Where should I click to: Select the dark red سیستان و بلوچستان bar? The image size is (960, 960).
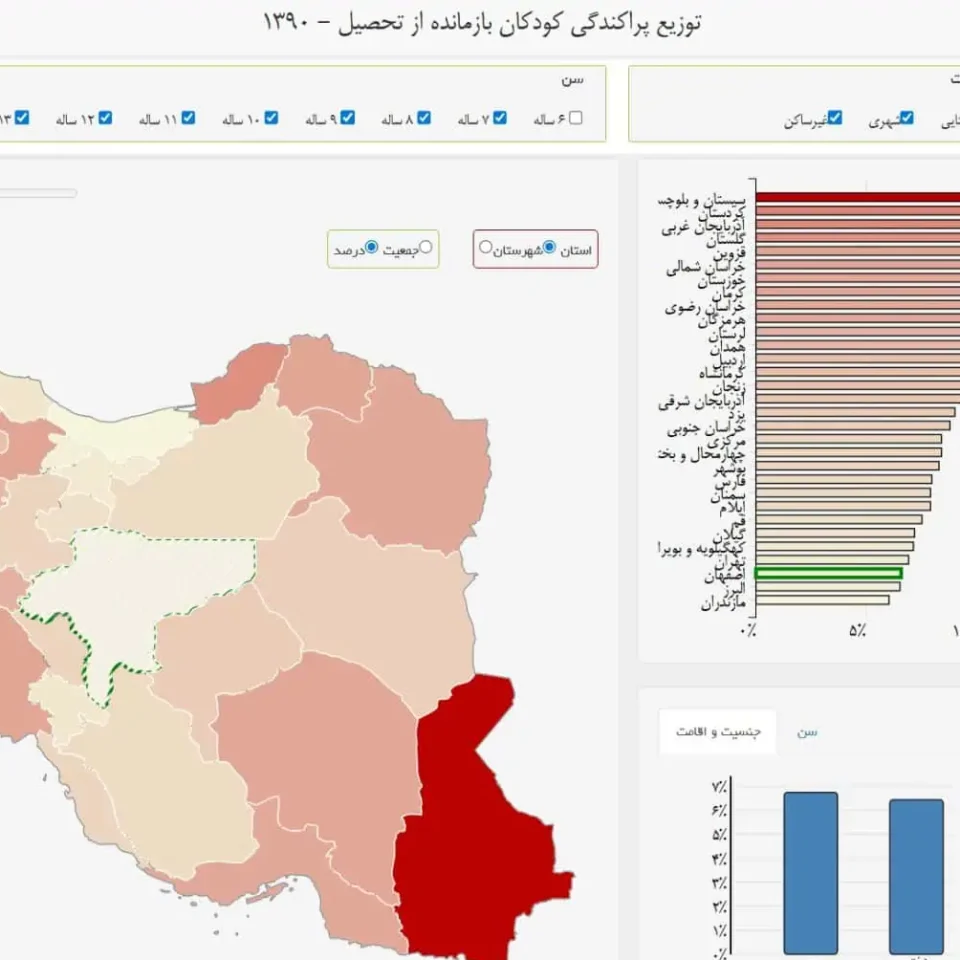point(858,197)
